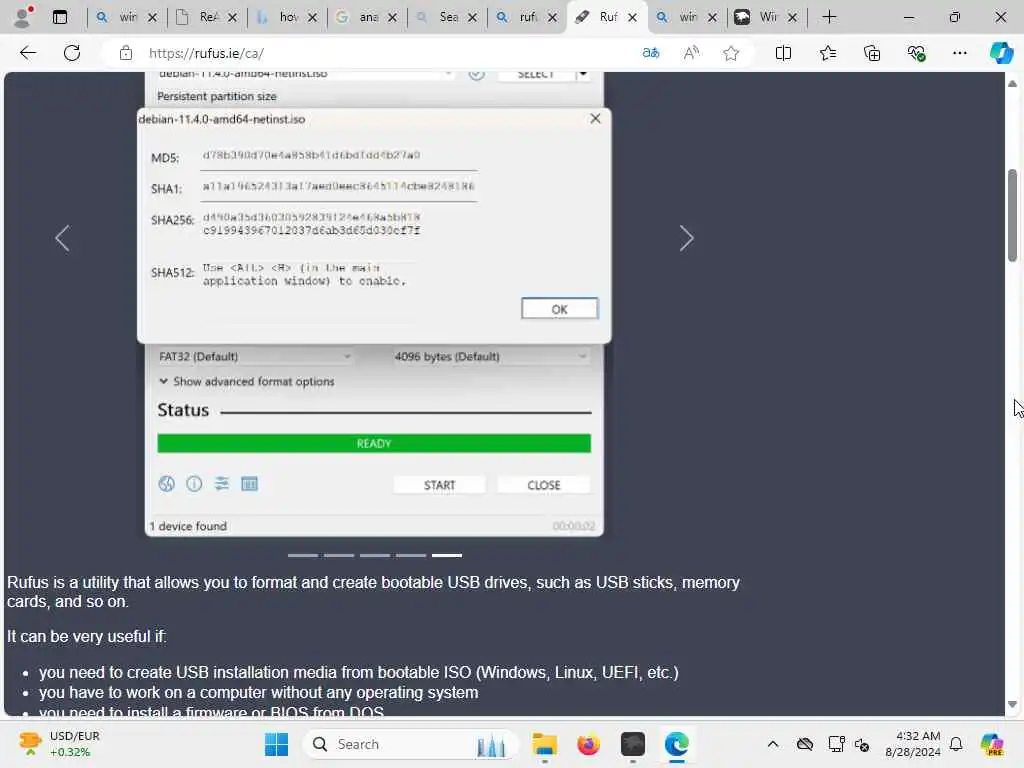The image size is (1024, 768).
Task: Open the Favorites list icon
Action: pyautogui.click(x=827, y=53)
